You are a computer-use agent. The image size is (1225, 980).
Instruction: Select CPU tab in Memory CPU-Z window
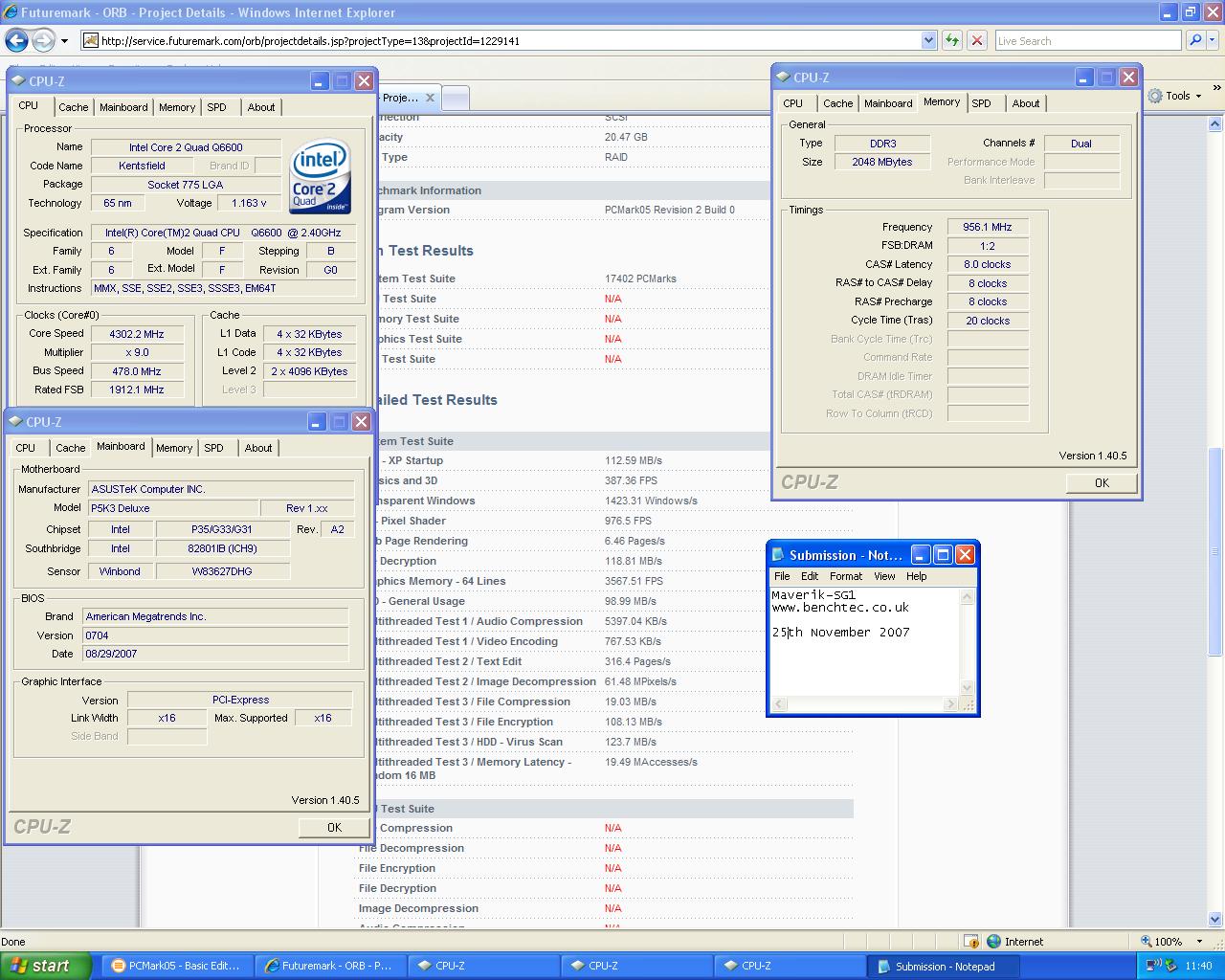click(x=793, y=103)
